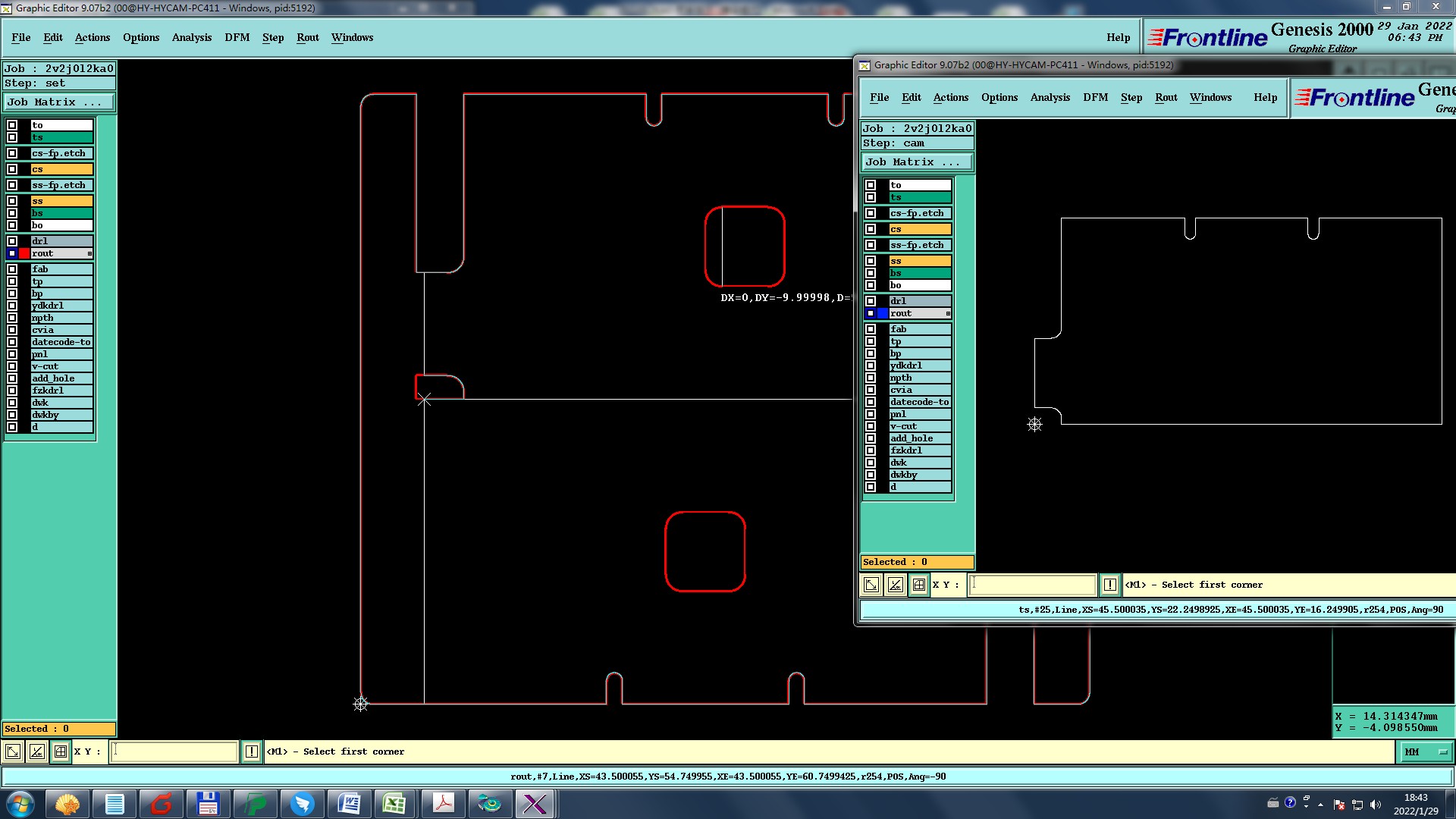This screenshot has height=819, width=1456.
Task: Open the Excel icon on the taskbar
Action: click(x=394, y=803)
